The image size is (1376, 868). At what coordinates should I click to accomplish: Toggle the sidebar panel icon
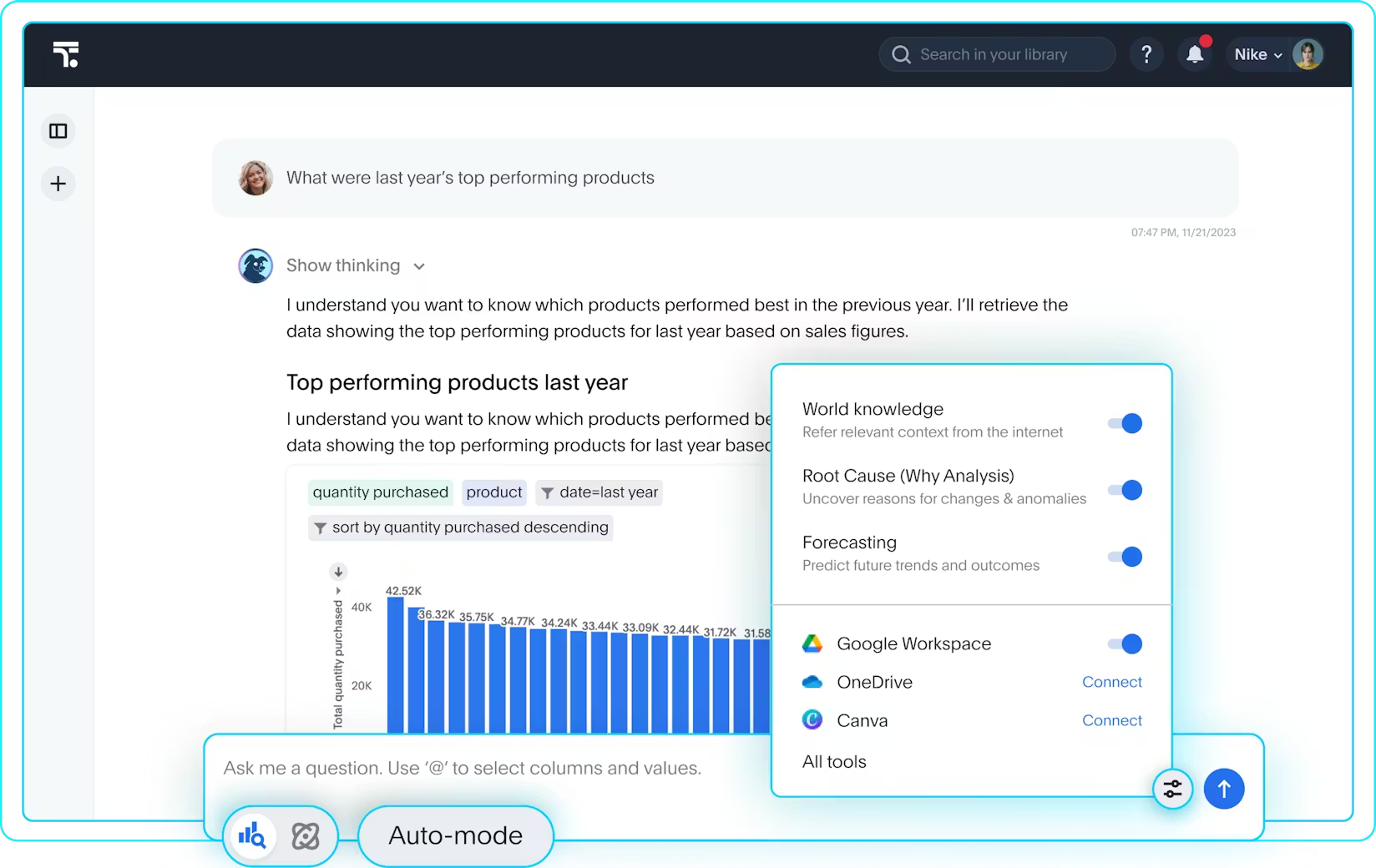(x=58, y=131)
